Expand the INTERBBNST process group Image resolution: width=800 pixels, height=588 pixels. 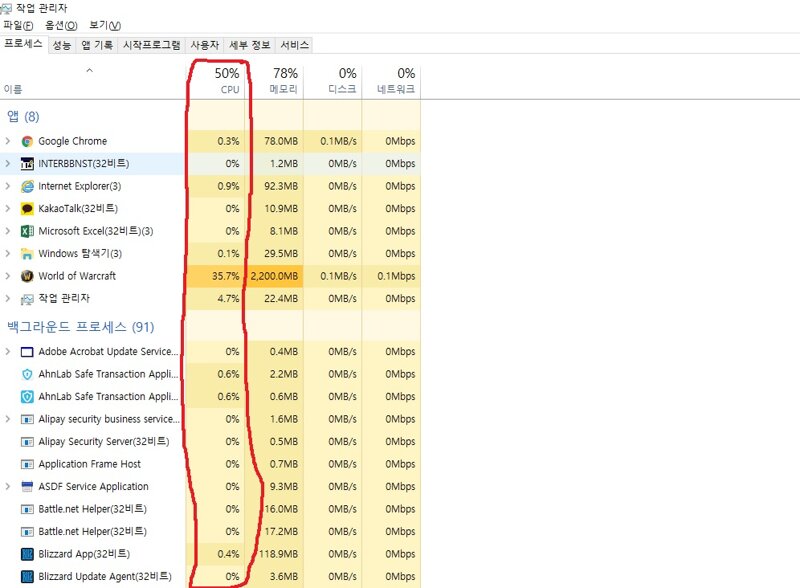pyautogui.click(x=8, y=163)
